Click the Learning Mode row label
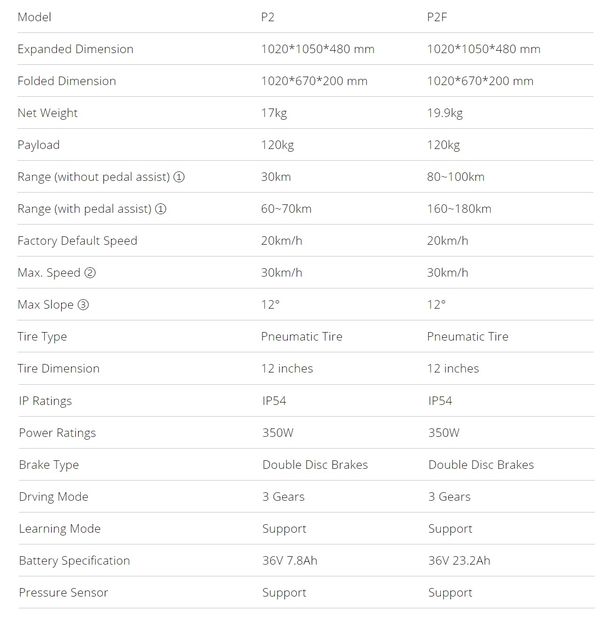 click(x=60, y=529)
